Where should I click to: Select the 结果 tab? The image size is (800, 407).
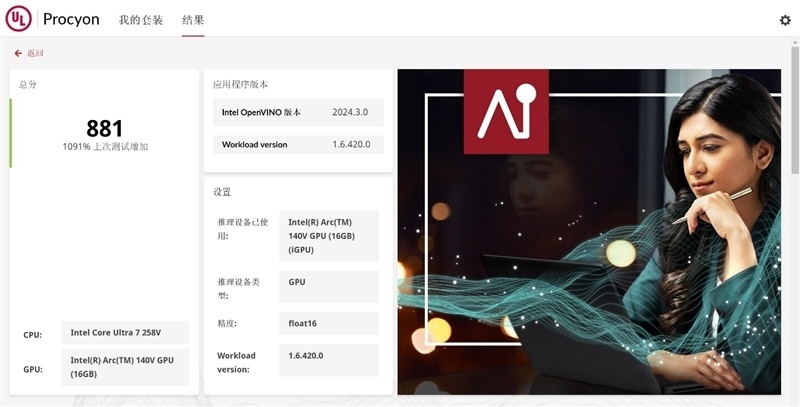click(193, 20)
